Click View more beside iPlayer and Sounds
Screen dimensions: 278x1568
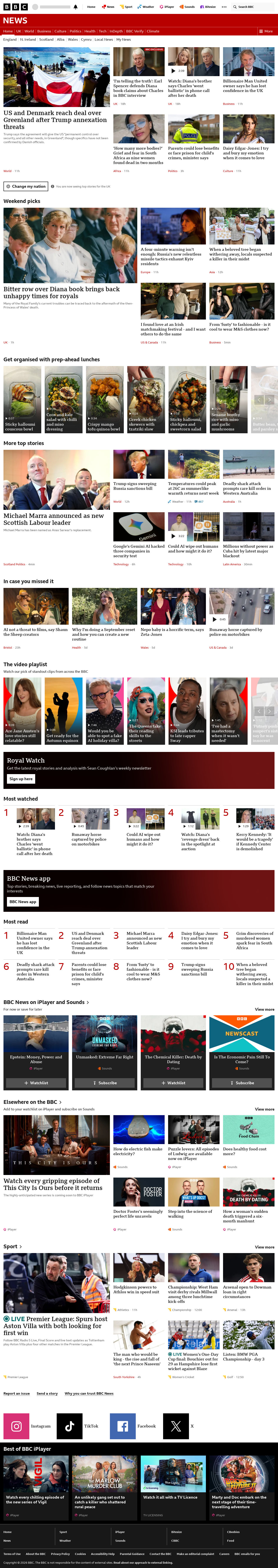pos(265,1009)
